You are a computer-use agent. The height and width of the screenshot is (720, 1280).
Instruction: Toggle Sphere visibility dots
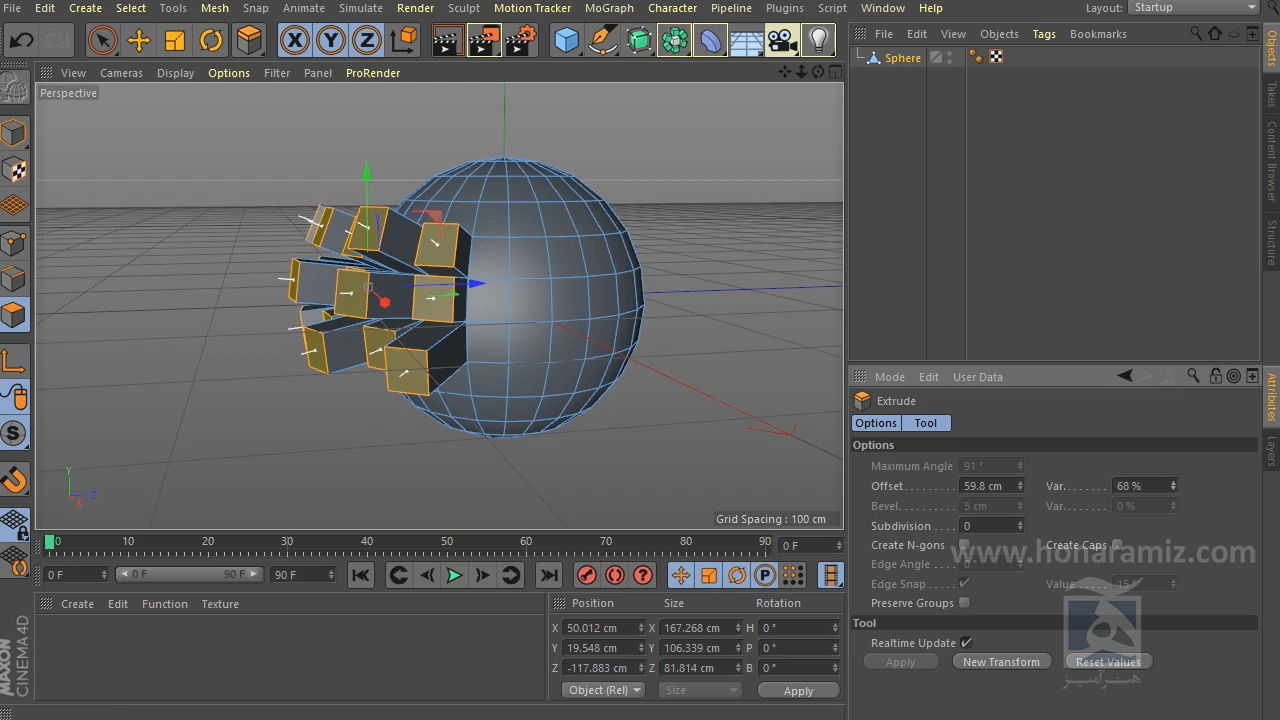949,57
